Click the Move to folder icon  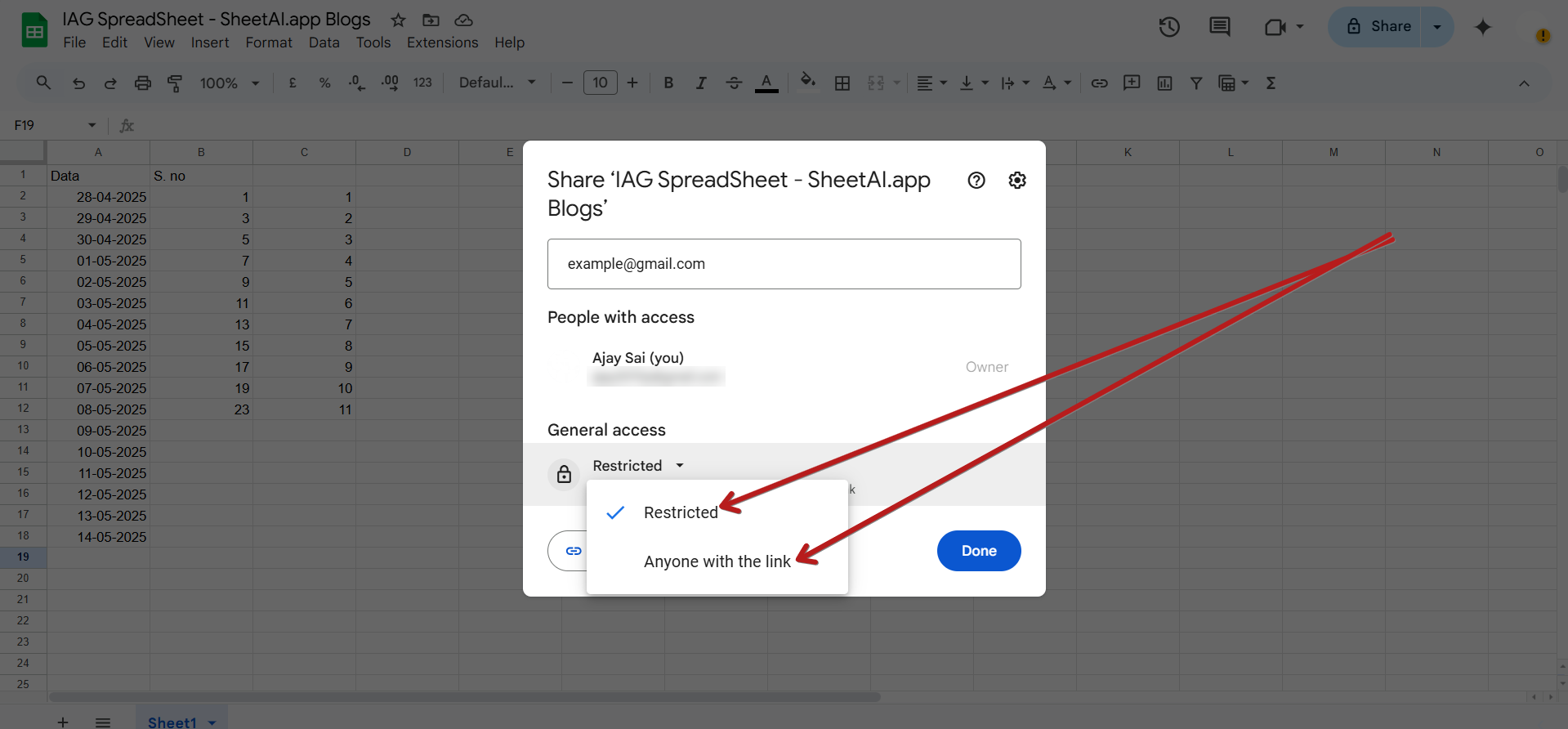431,20
